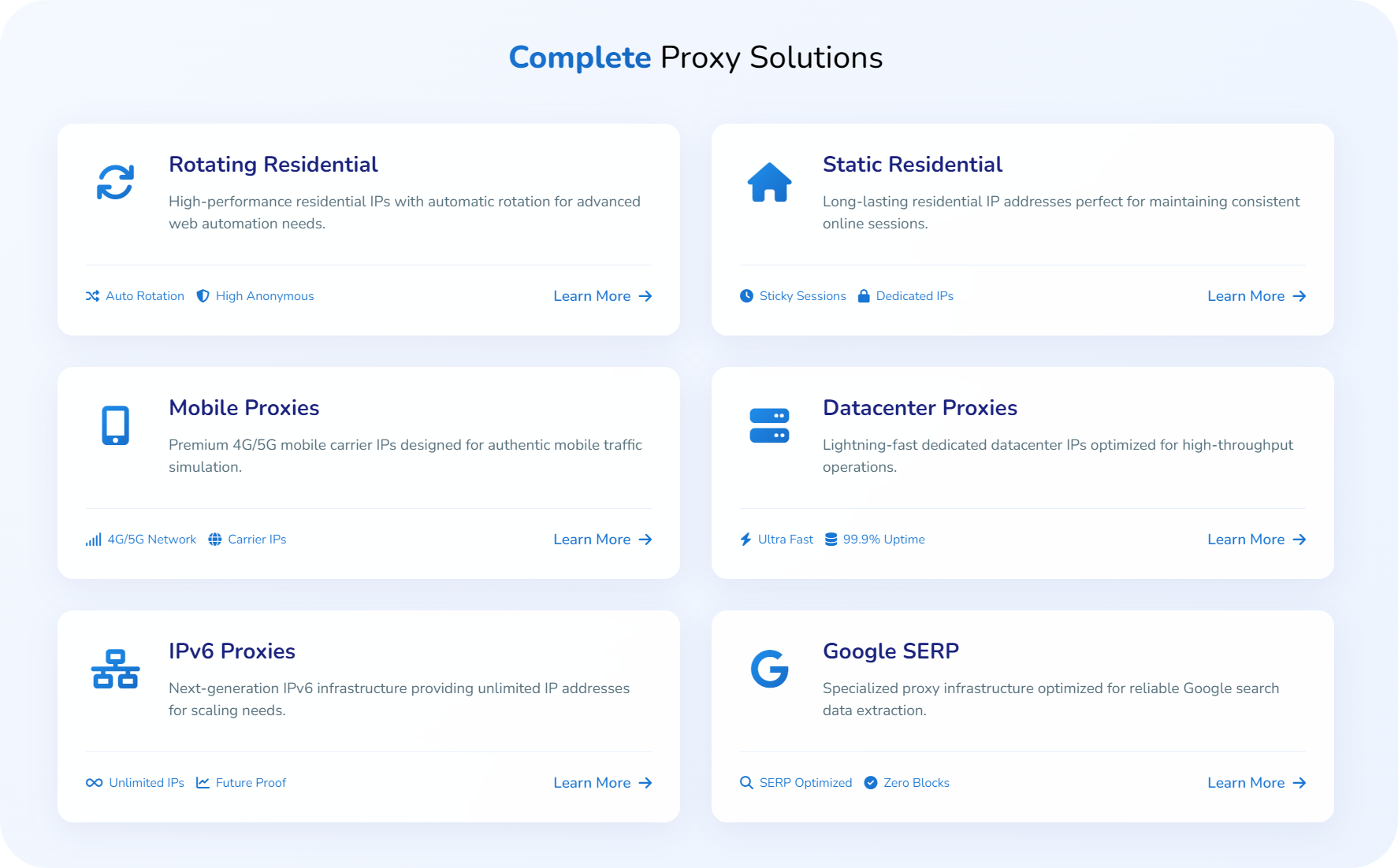Click the Google SERP description about search extraction

point(1050,699)
